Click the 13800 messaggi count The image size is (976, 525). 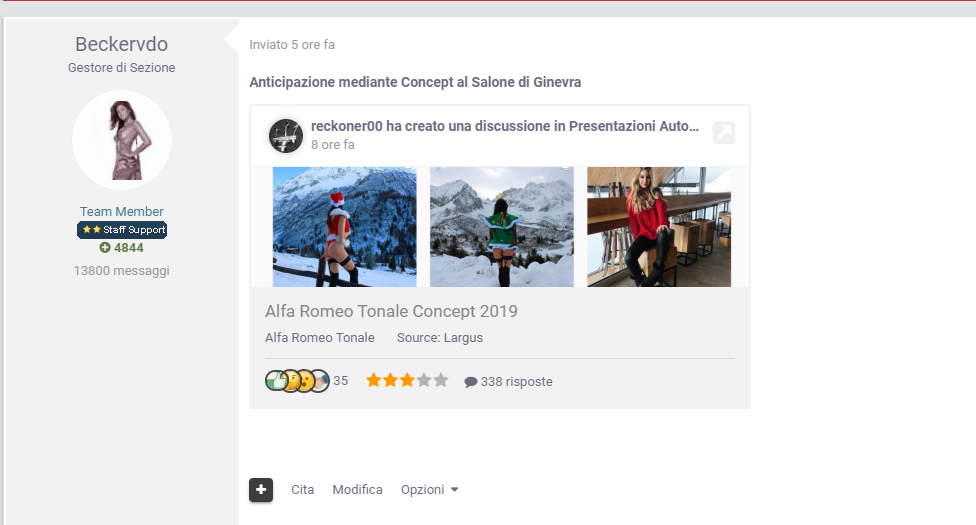[x=121, y=271]
